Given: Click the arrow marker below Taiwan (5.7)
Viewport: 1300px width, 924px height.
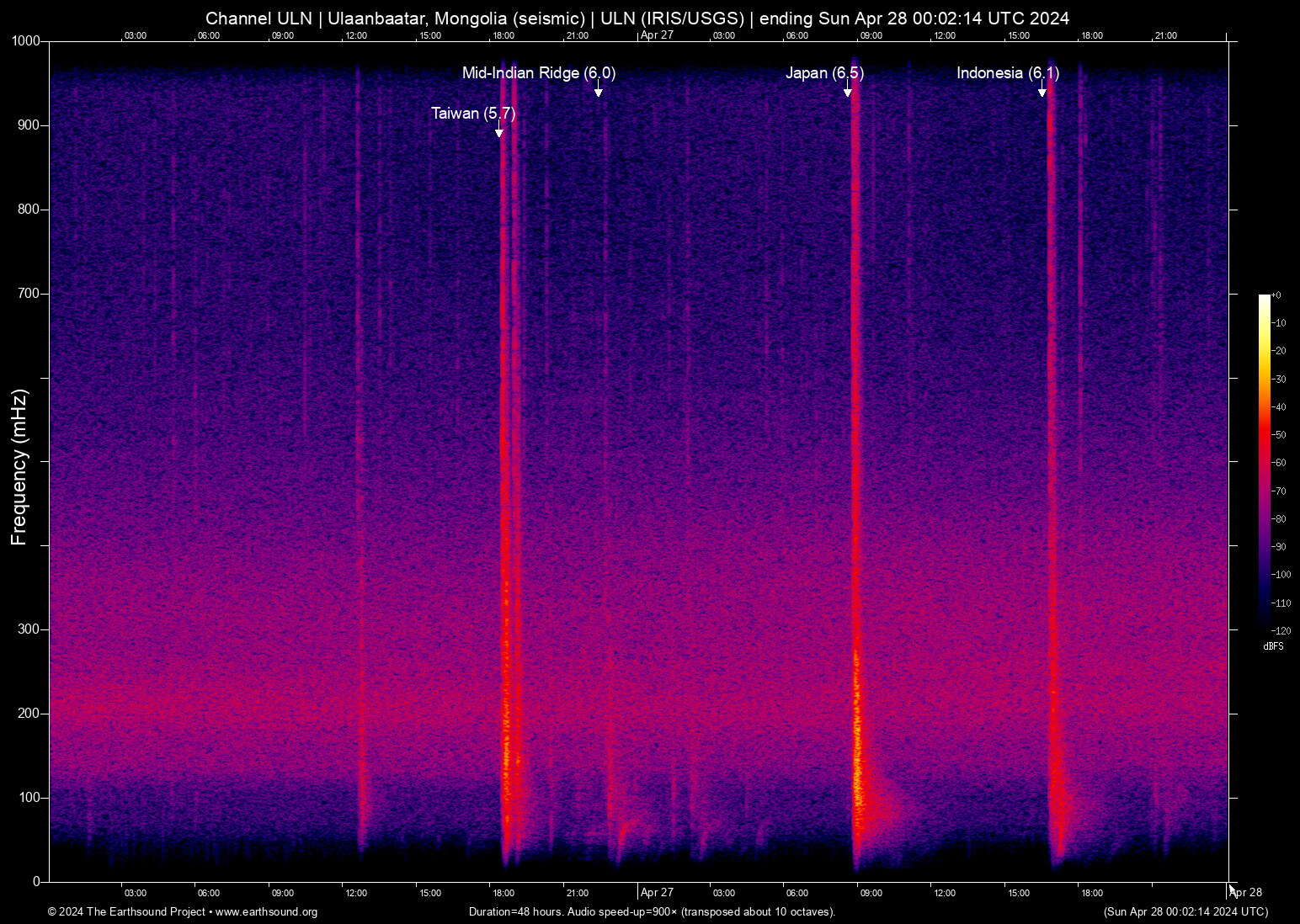Looking at the screenshot, I should (x=499, y=130).
